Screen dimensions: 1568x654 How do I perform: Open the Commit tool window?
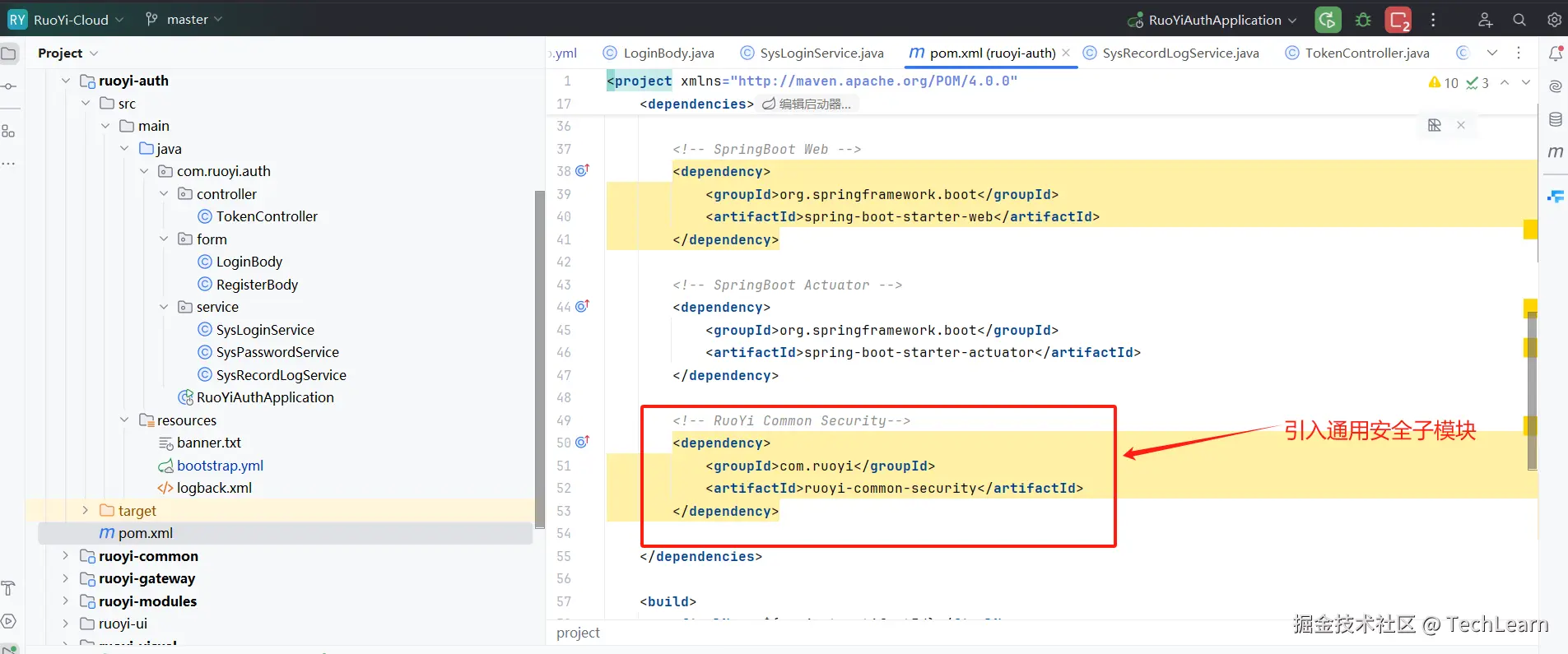click(x=9, y=86)
